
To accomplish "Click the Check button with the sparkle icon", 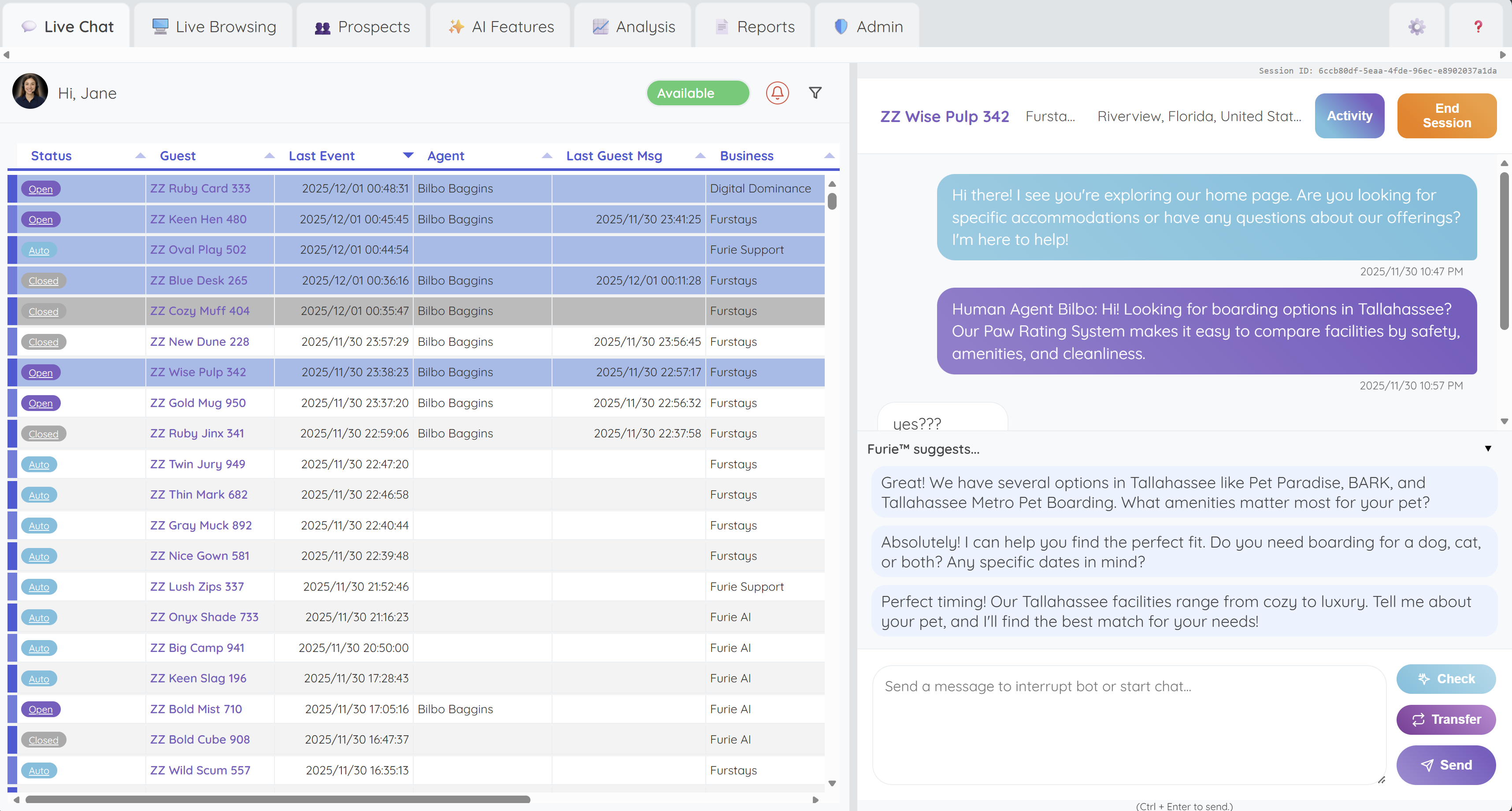I will 1445,678.
